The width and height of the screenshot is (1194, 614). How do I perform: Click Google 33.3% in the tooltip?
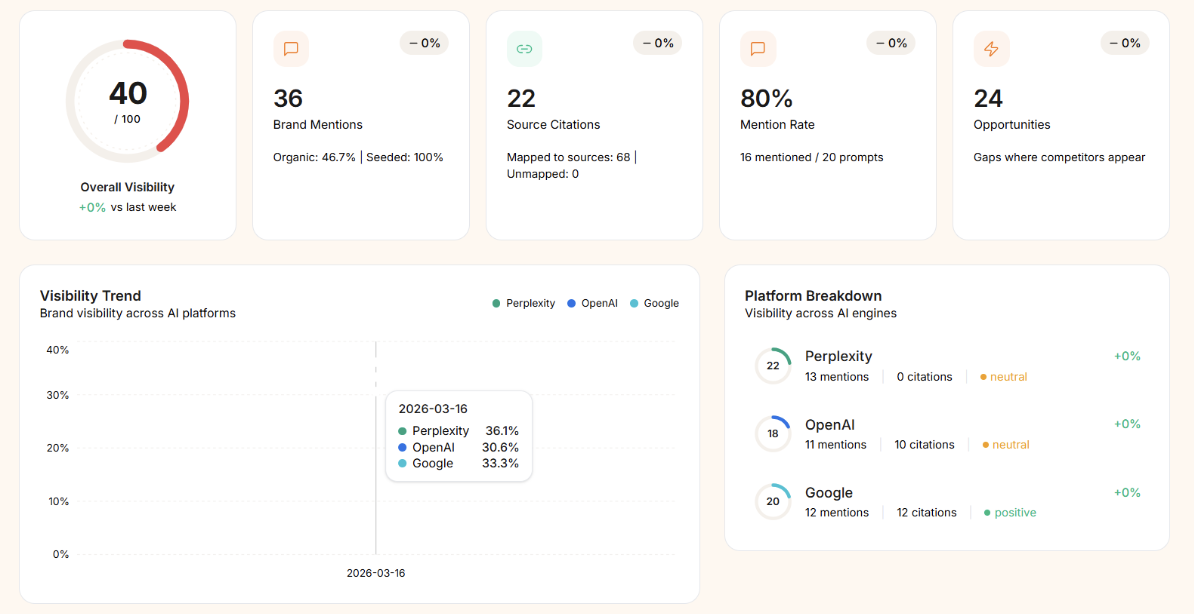(458, 463)
